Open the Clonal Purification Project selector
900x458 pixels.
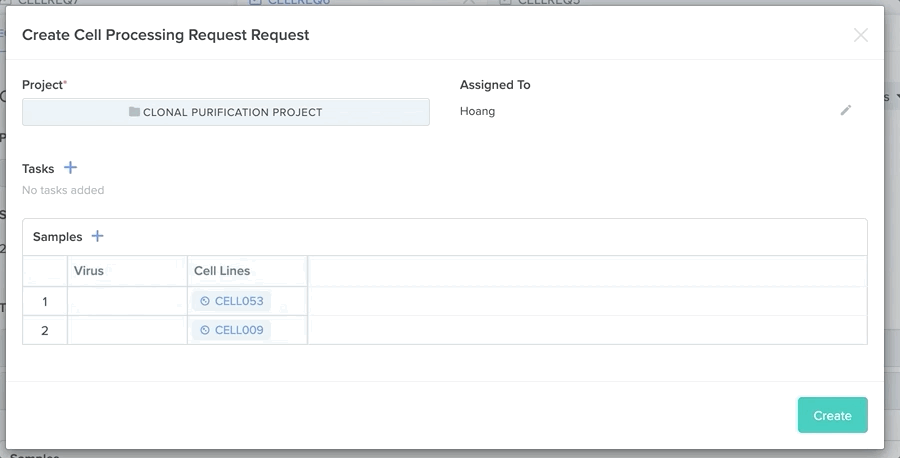click(x=226, y=112)
